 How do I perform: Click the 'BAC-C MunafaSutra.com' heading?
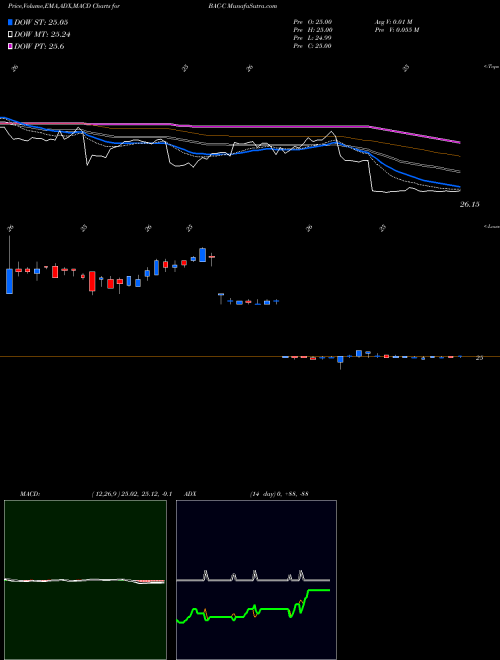pyautogui.click(x=242, y=6)
